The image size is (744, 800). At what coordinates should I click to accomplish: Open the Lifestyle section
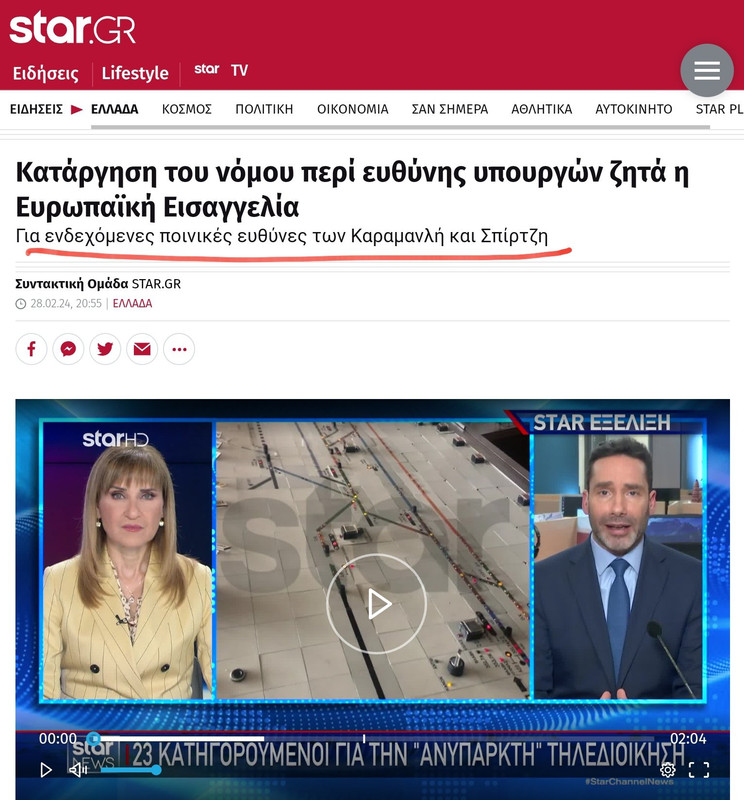pyautogui.click(x=135, y=73)
